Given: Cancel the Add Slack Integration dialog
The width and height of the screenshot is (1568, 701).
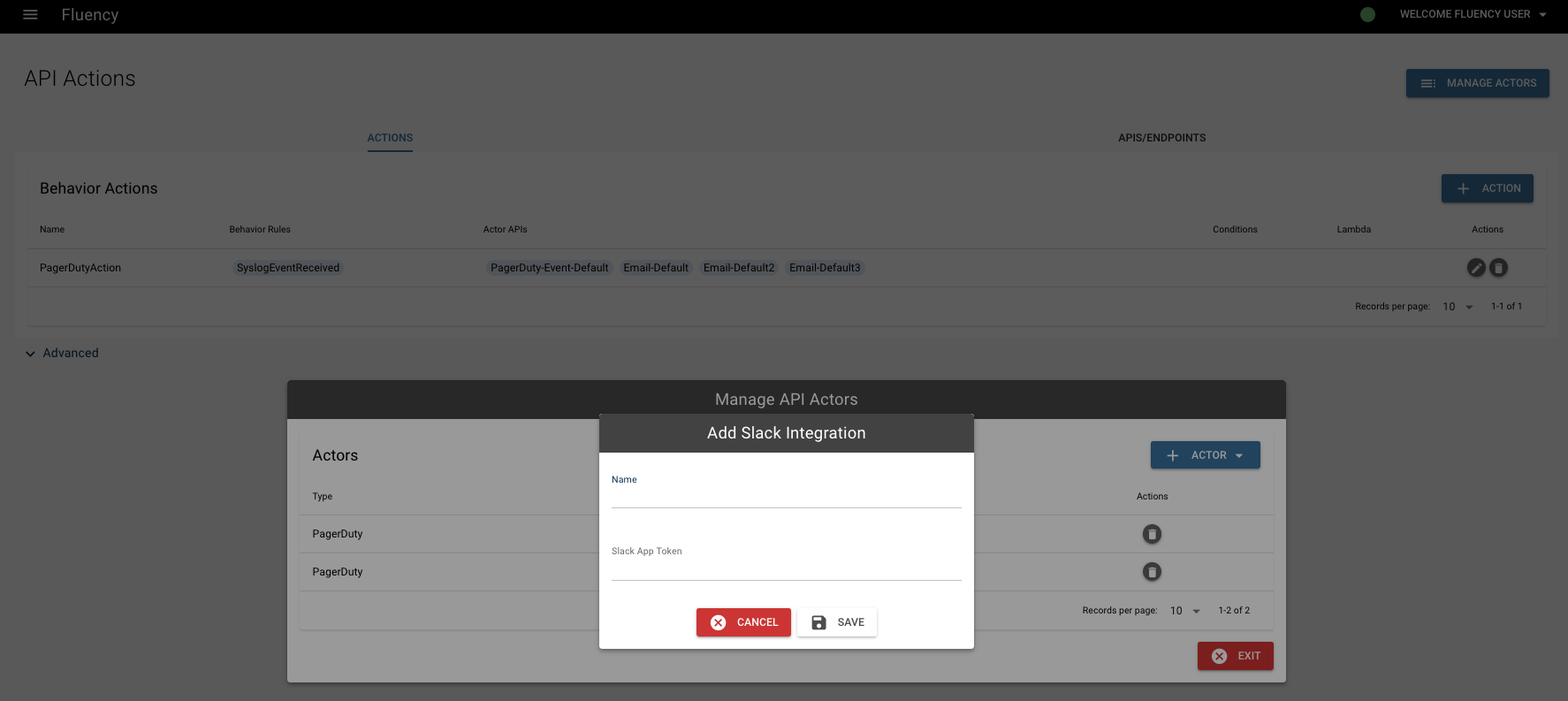Looking at the screenshot, I should [743, 622].
